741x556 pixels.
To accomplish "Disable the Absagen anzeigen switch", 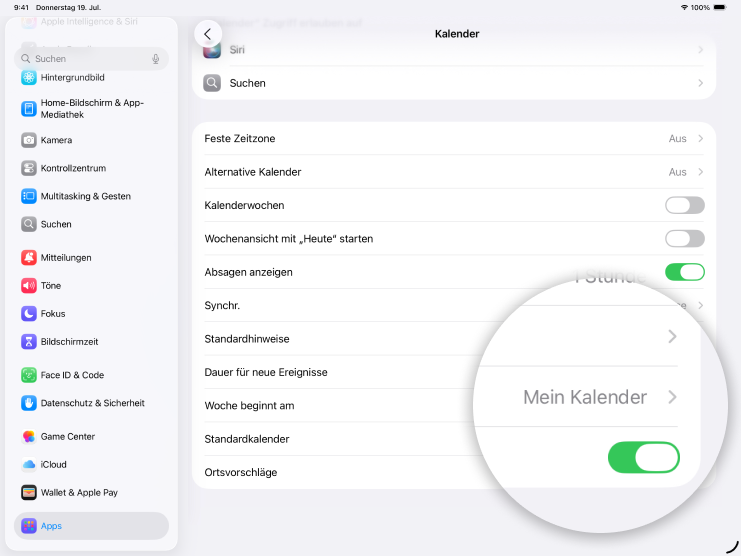I will coord(684,272).
